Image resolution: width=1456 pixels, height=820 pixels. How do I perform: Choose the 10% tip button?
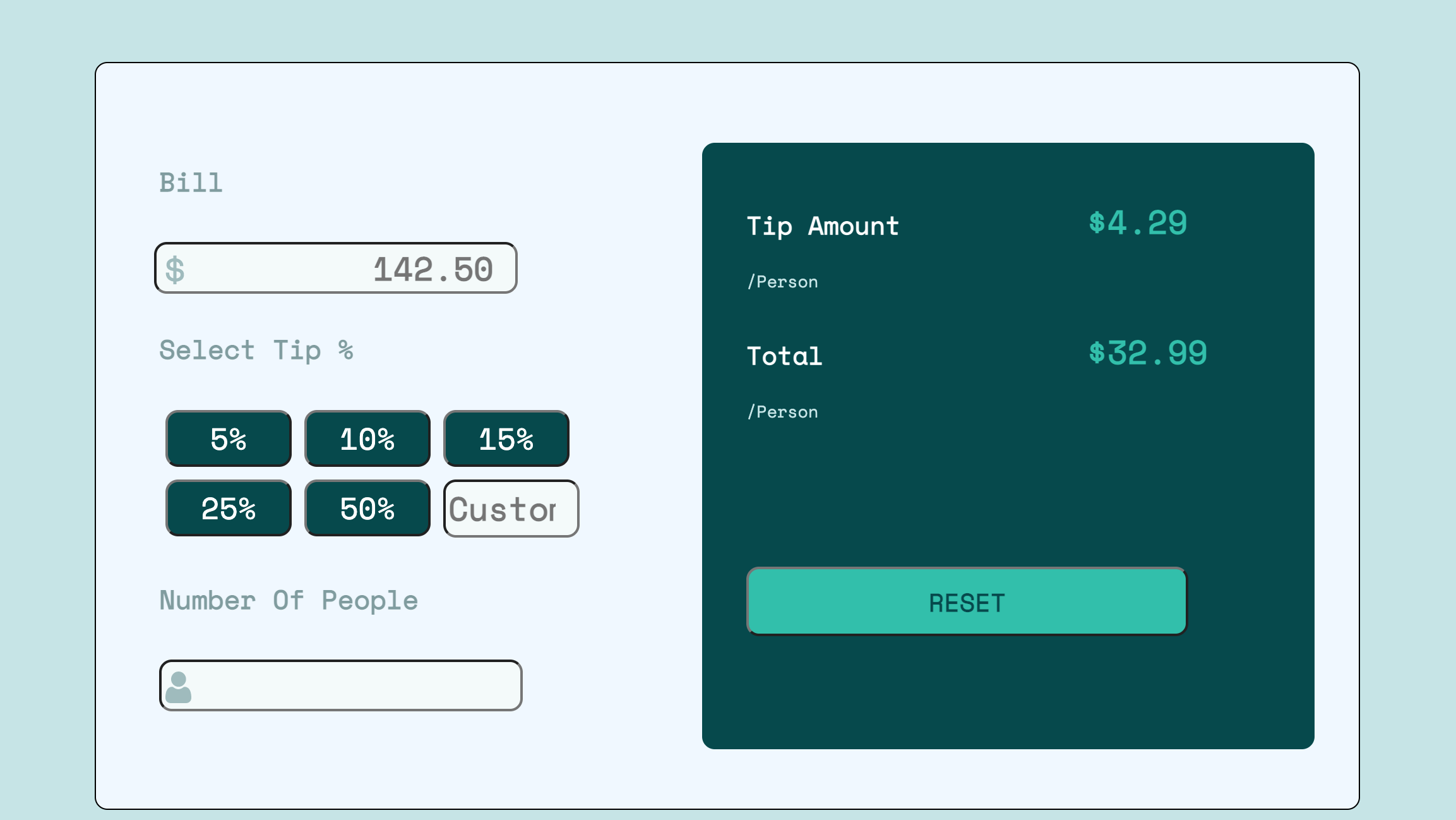[x=367, y=439]
